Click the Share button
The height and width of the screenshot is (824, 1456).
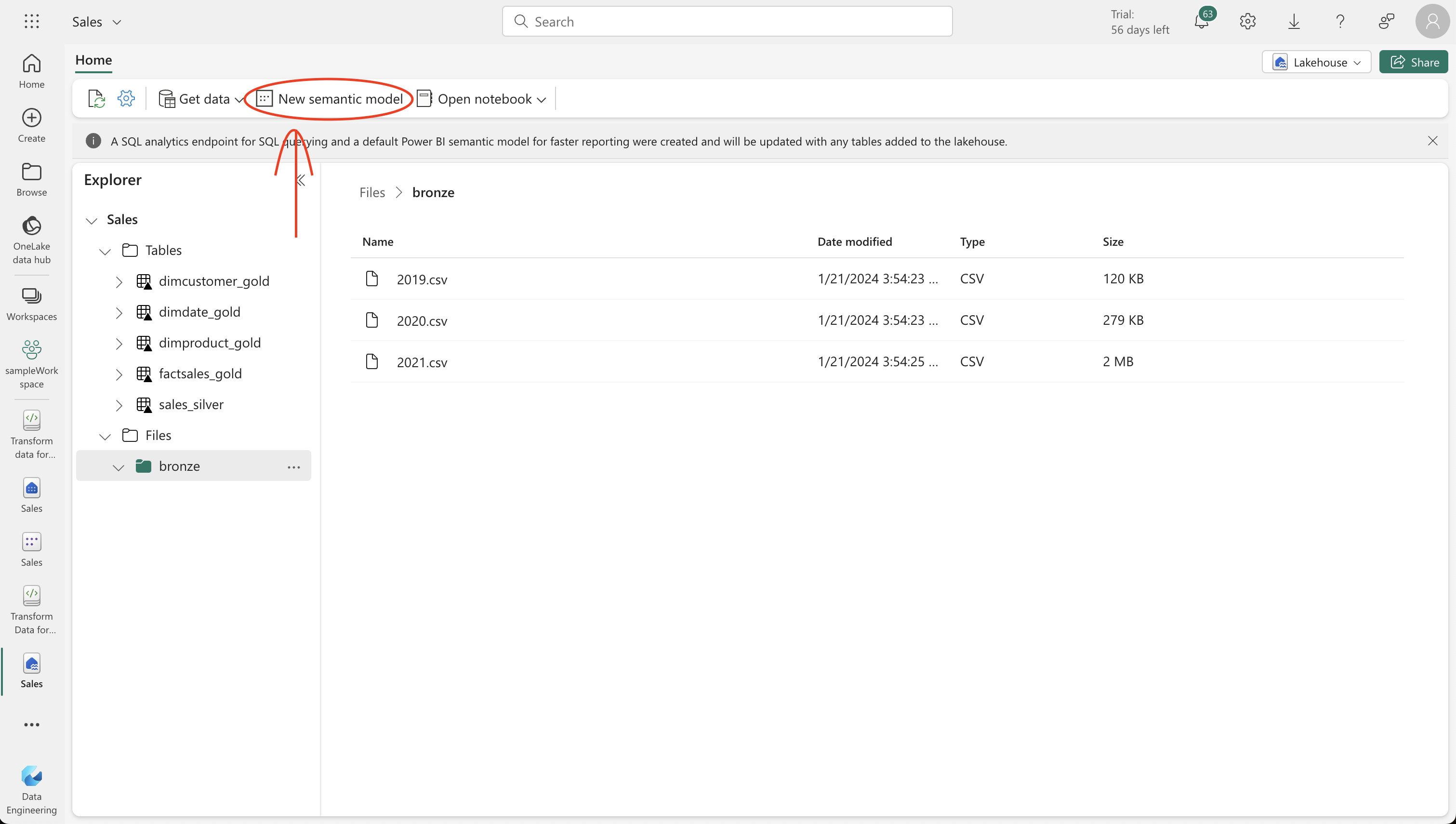[x=1414, y=62]
